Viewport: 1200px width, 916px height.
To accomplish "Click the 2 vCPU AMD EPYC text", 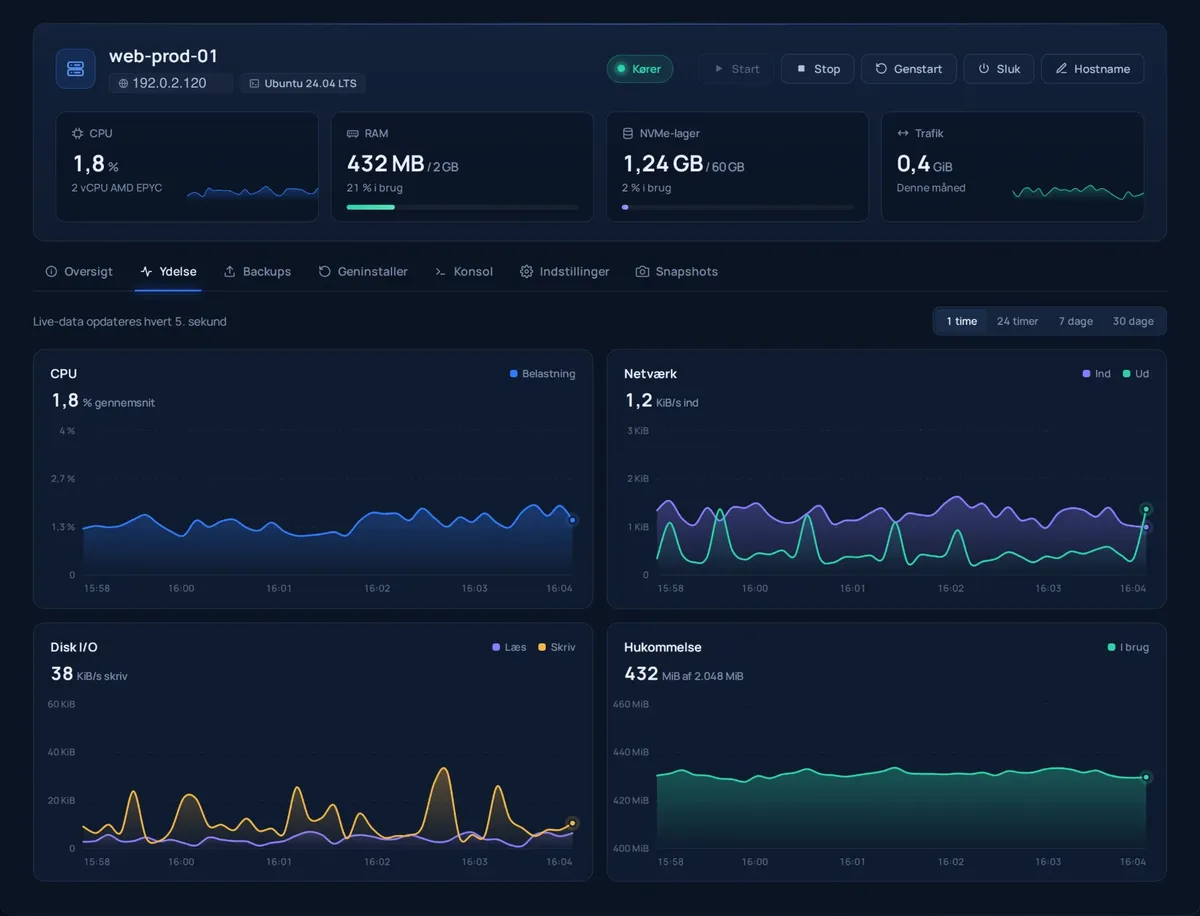I will 117,188.
